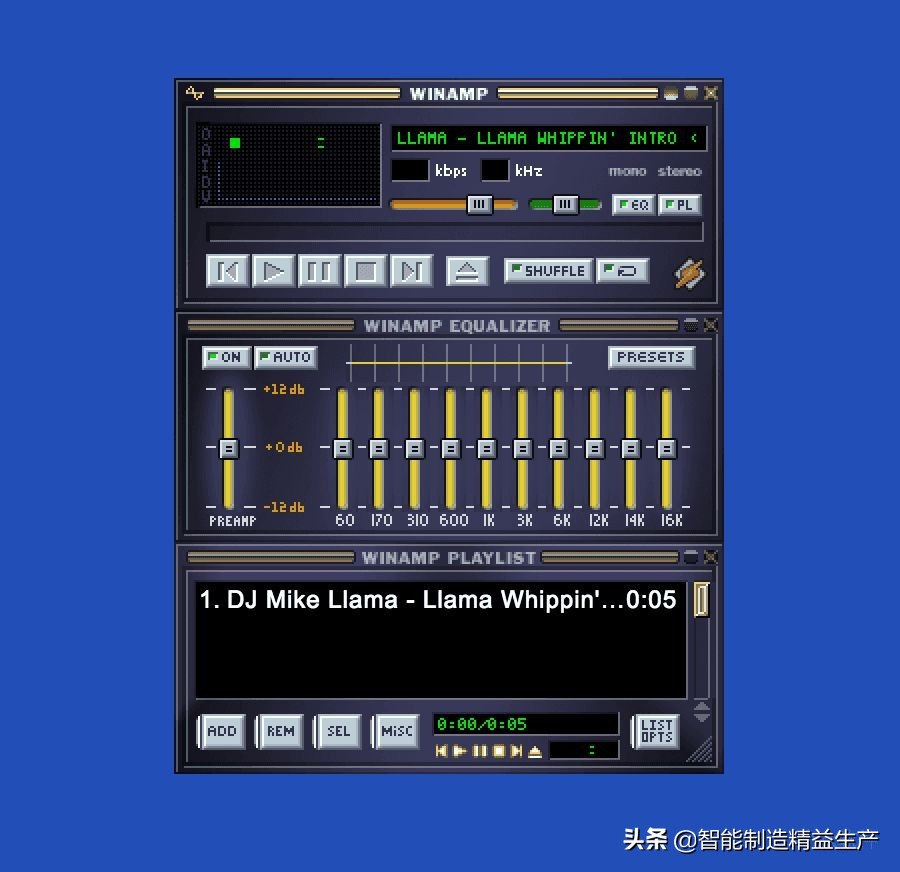Click the 16K band slider

666,448
